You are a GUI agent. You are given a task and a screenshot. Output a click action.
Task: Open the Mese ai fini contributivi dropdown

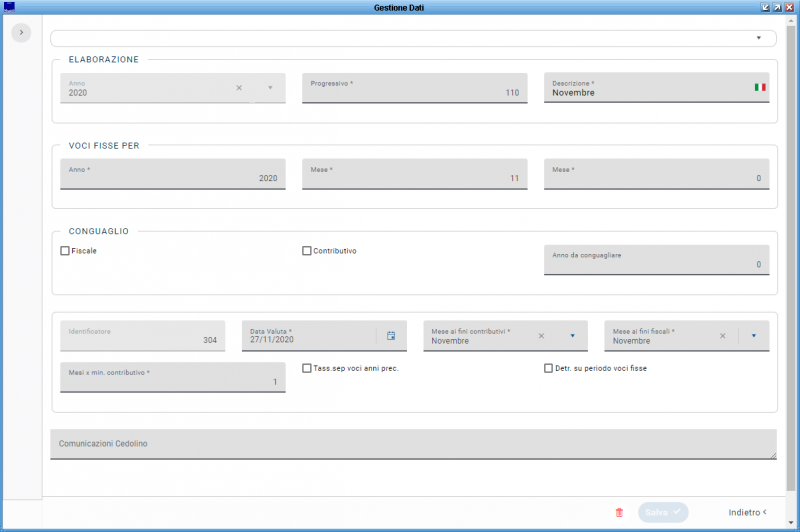point(572,336)
